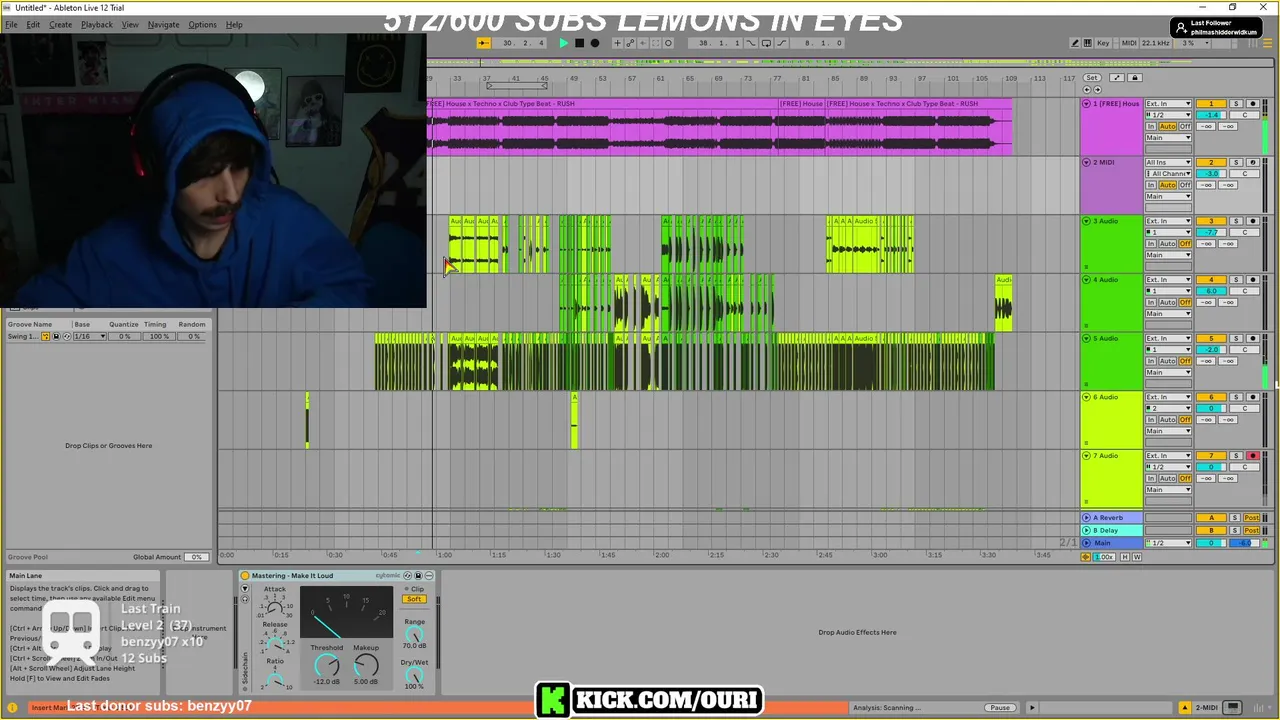Toggle track 5 activator button
The height and width of the screenshot is (720, 1280).
pyautogui.click(x=1211, y=338)
